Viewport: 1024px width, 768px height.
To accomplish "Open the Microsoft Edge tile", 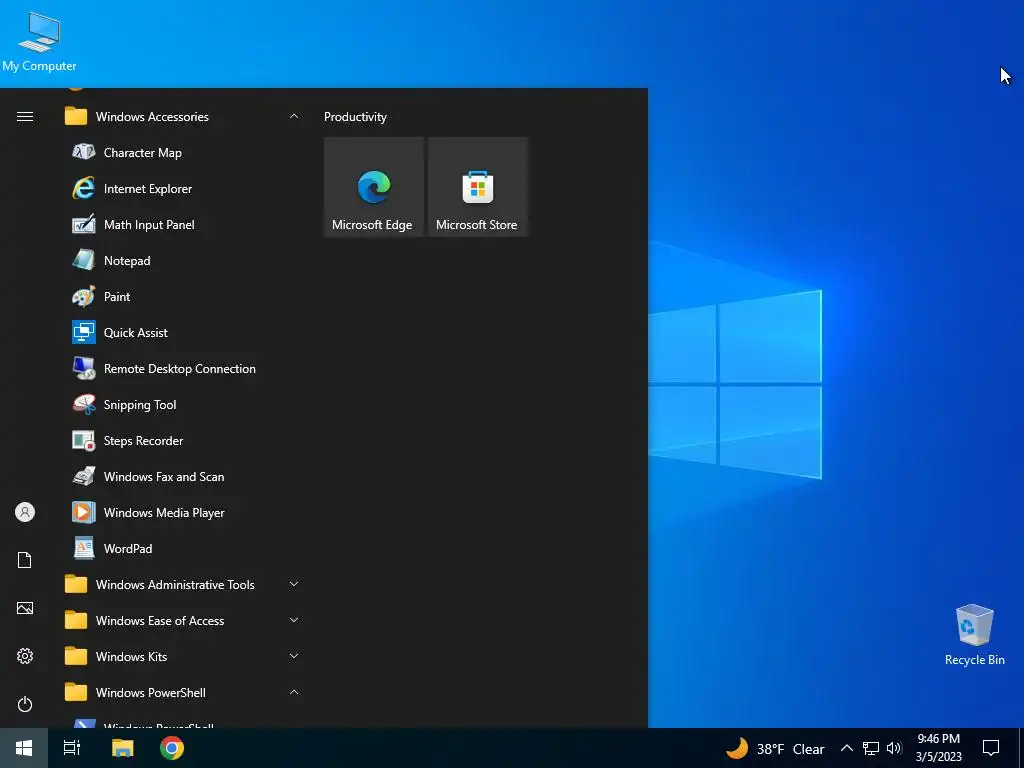I will click(374, 187).
